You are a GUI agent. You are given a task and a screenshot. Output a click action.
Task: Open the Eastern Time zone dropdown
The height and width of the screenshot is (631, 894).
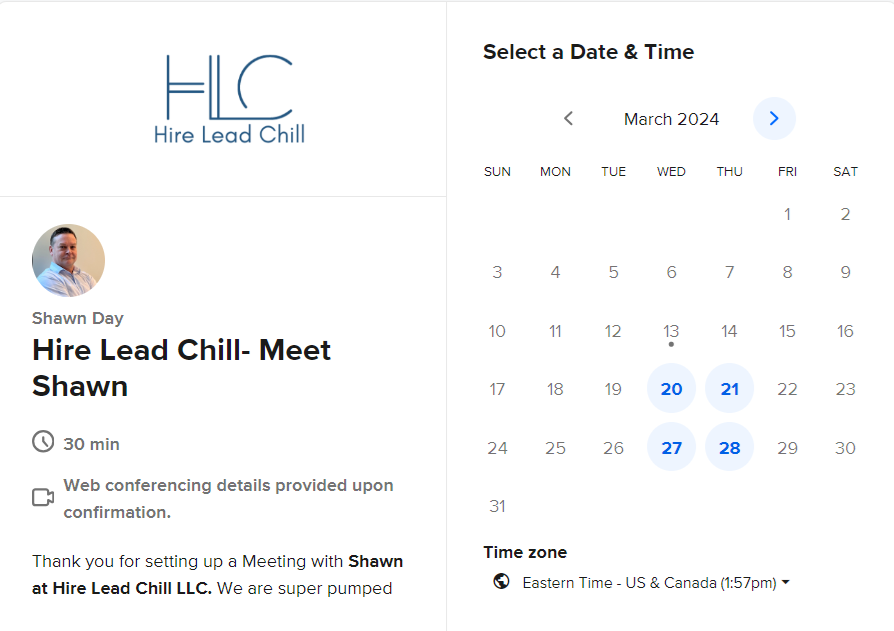[656, 582]
